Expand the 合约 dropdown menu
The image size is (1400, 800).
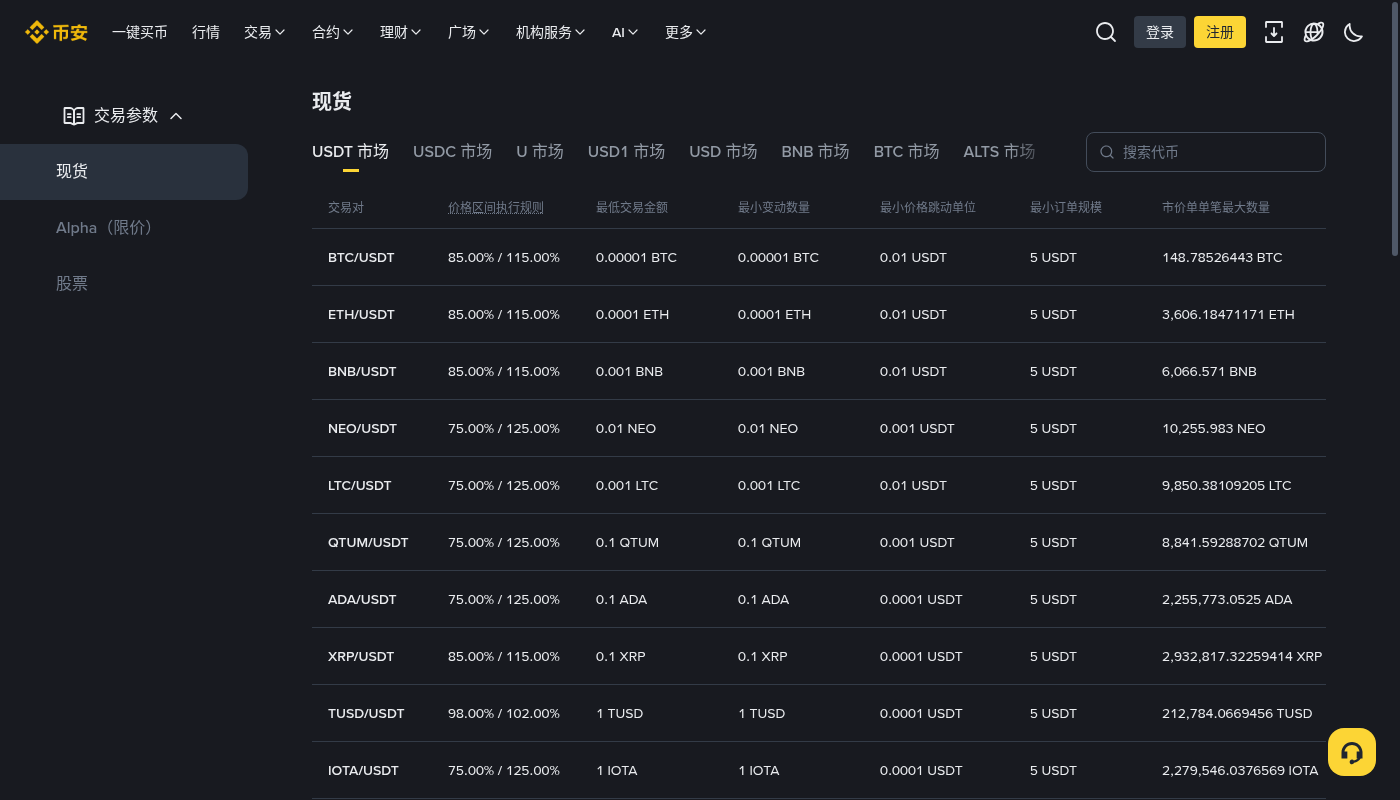[333, 32]
